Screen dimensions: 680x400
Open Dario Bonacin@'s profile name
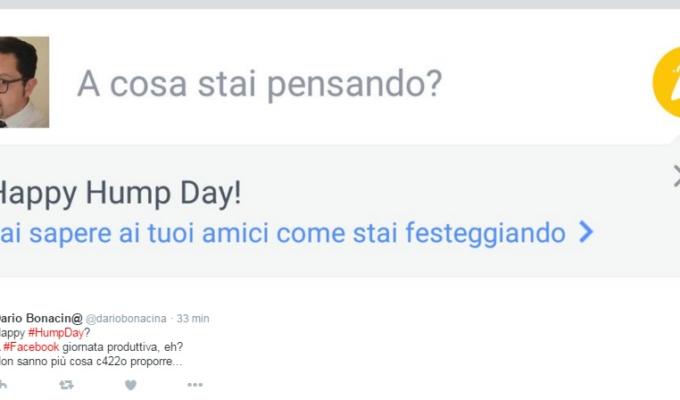41,318
